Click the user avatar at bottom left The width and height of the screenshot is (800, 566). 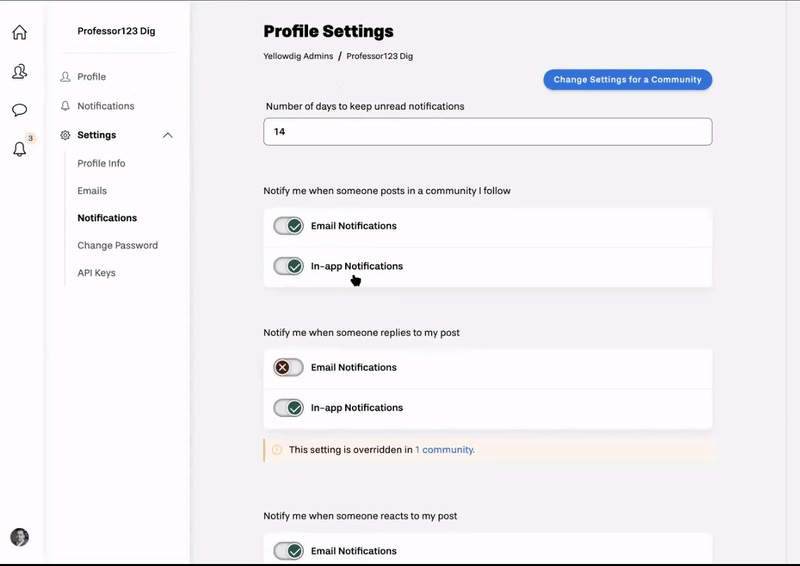[19, 537]
